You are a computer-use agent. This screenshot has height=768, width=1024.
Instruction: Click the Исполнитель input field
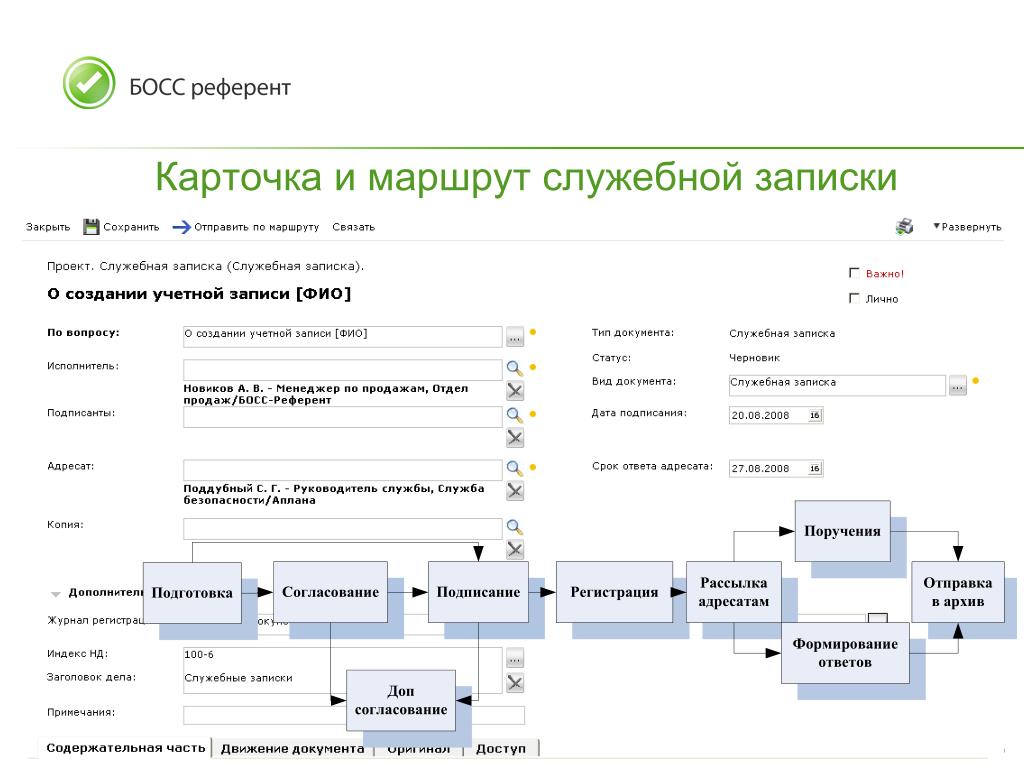(x=342, y=370)
